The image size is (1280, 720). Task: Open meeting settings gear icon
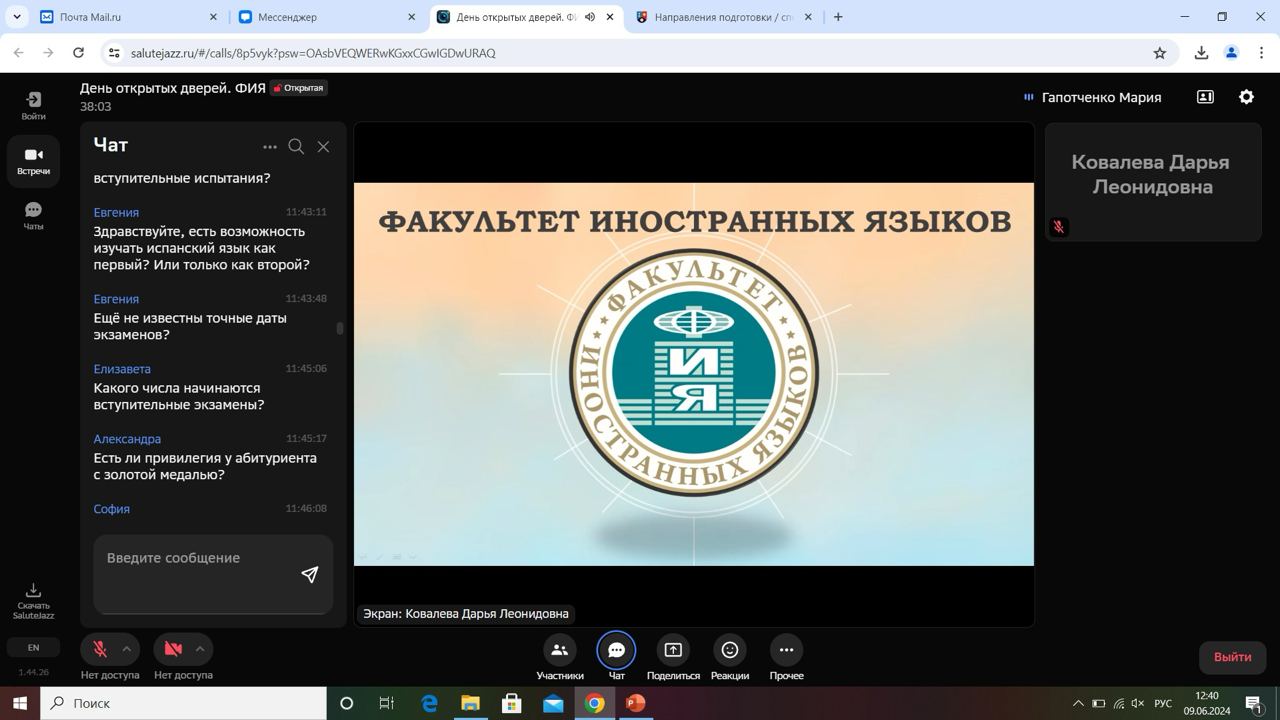[x=1246, y=97]
